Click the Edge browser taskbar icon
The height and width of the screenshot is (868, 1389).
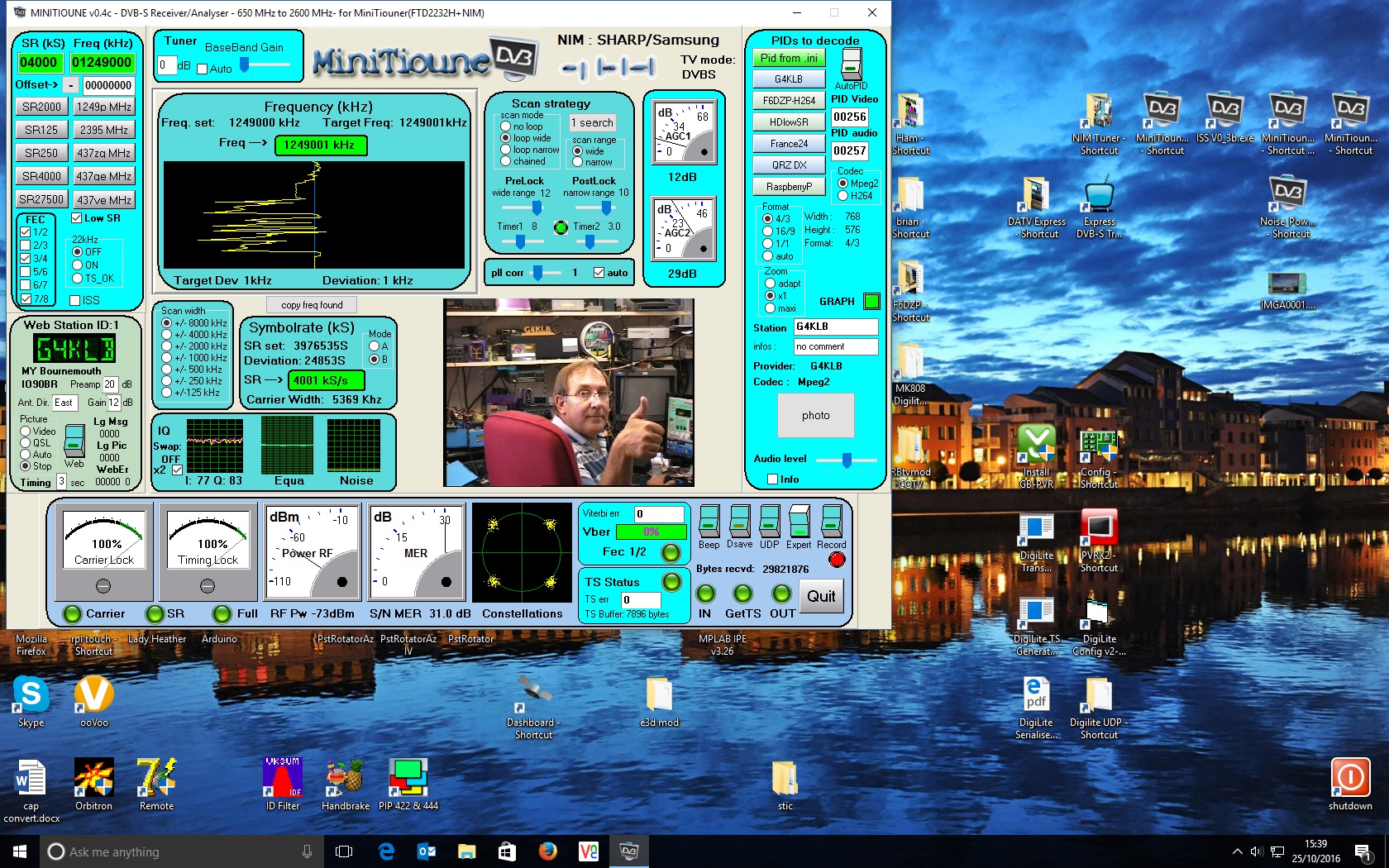click(386, 851)
